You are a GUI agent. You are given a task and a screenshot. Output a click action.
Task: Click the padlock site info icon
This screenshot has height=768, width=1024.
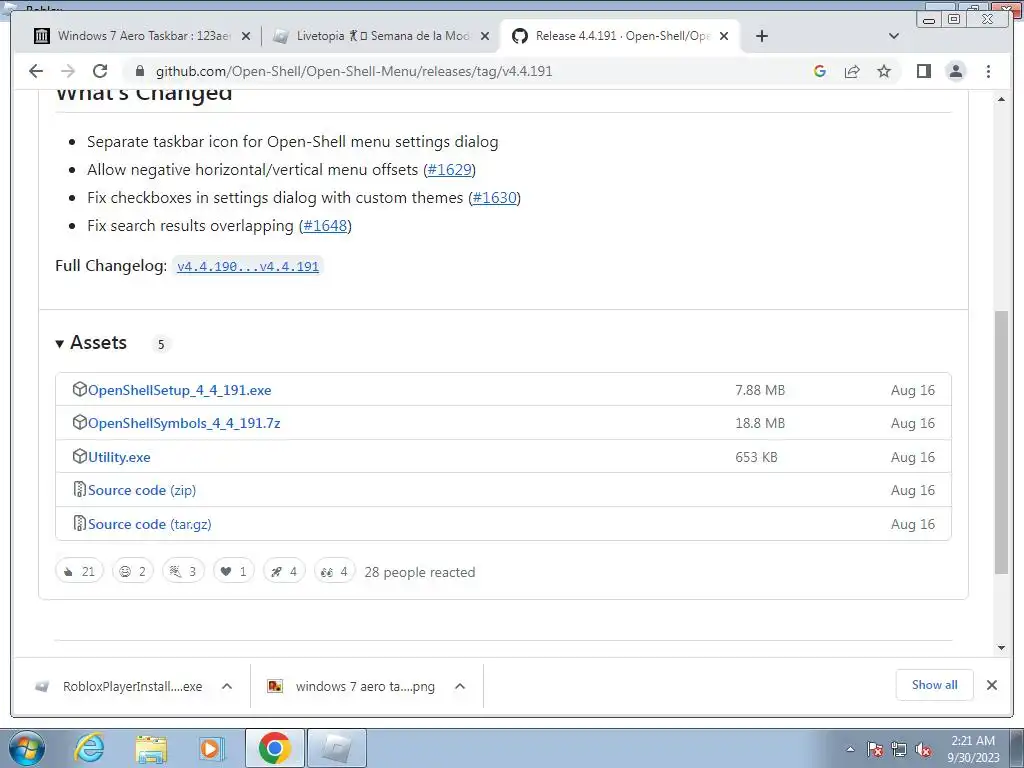138,71
